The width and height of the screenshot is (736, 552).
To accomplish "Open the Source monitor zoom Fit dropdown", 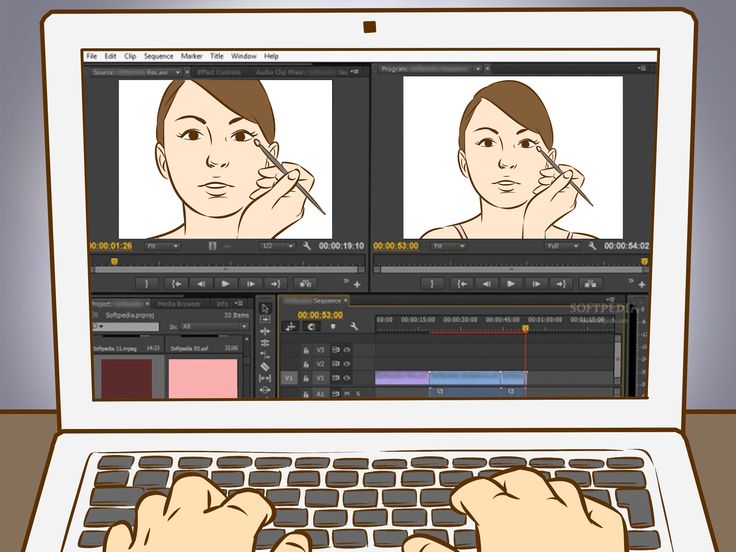I will (162, 245).
